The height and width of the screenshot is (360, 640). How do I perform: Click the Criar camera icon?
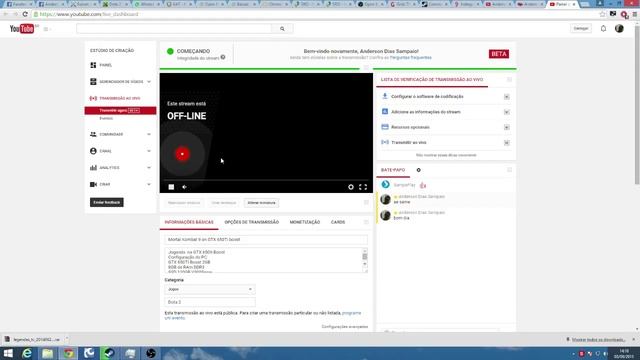pos(93,184)
